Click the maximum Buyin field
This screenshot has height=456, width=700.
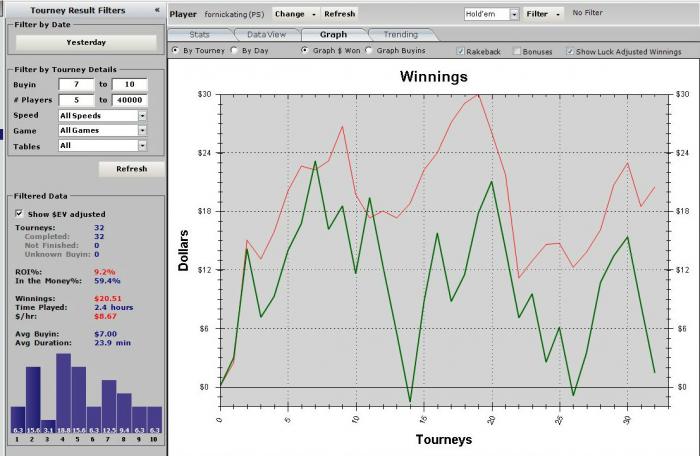129,84
